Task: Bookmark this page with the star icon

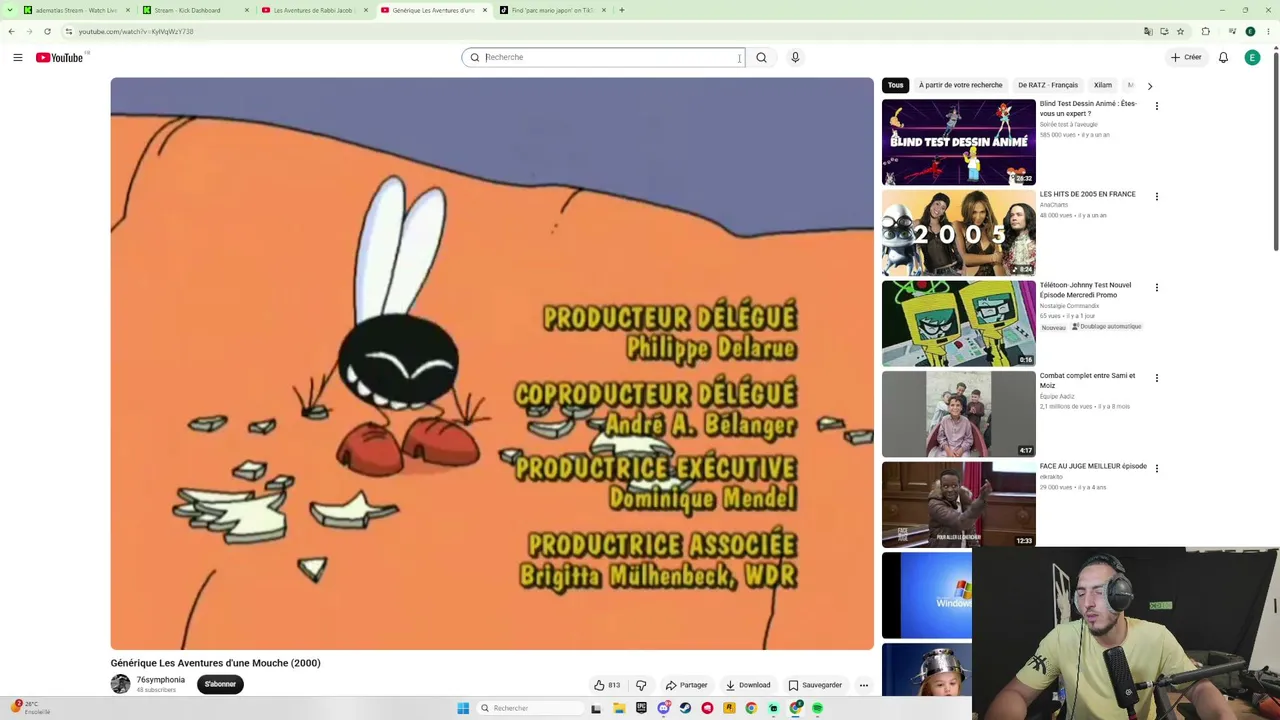Action: coord(1180,31)
